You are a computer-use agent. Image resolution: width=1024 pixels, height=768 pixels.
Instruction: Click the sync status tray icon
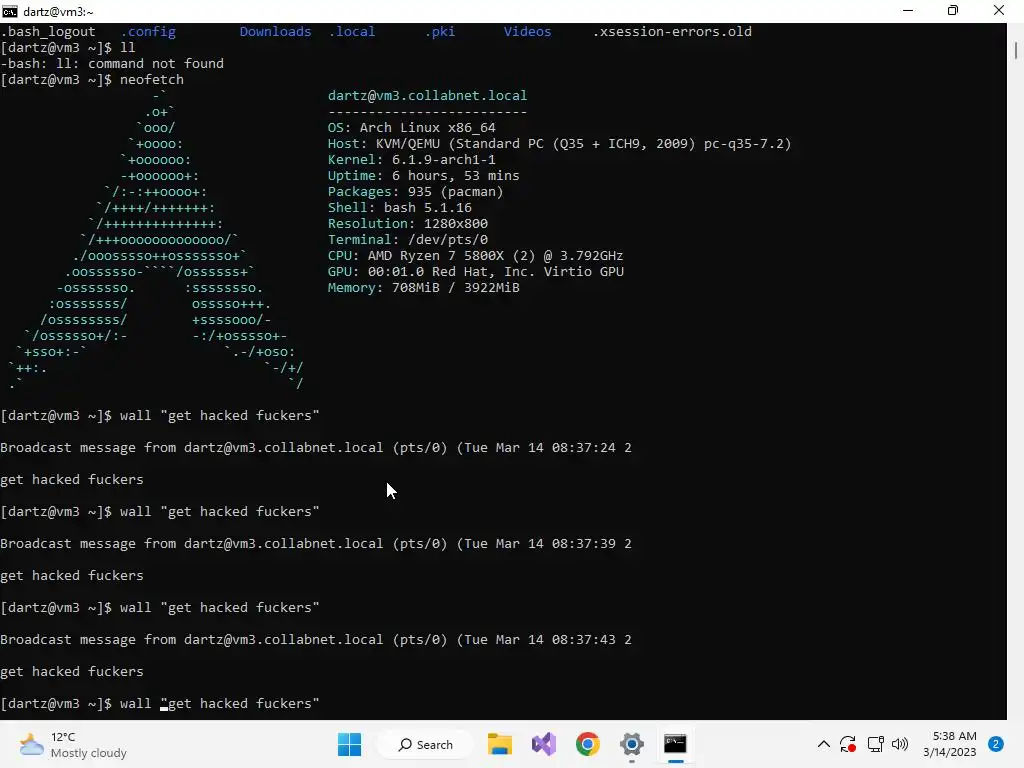848,744
